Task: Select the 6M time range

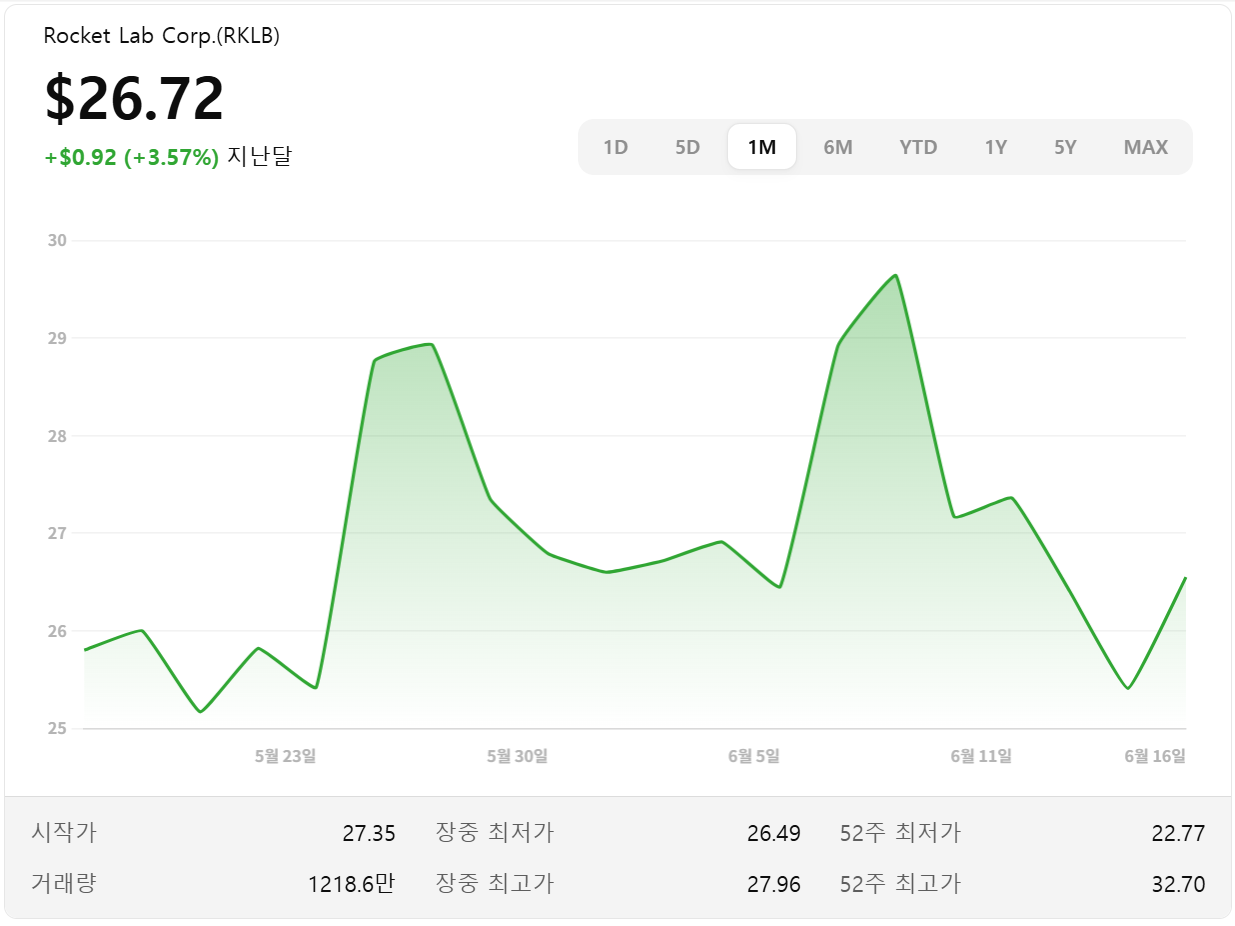Action: coord(838,146)
